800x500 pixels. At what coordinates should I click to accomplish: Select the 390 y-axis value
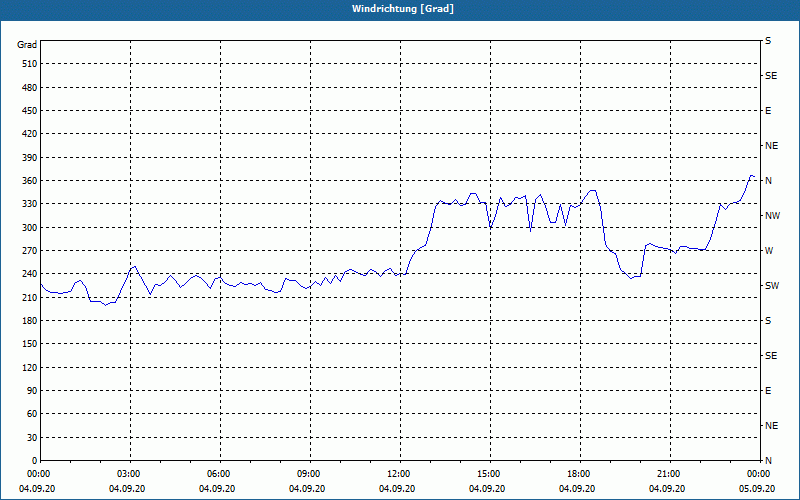coord(30,157)
